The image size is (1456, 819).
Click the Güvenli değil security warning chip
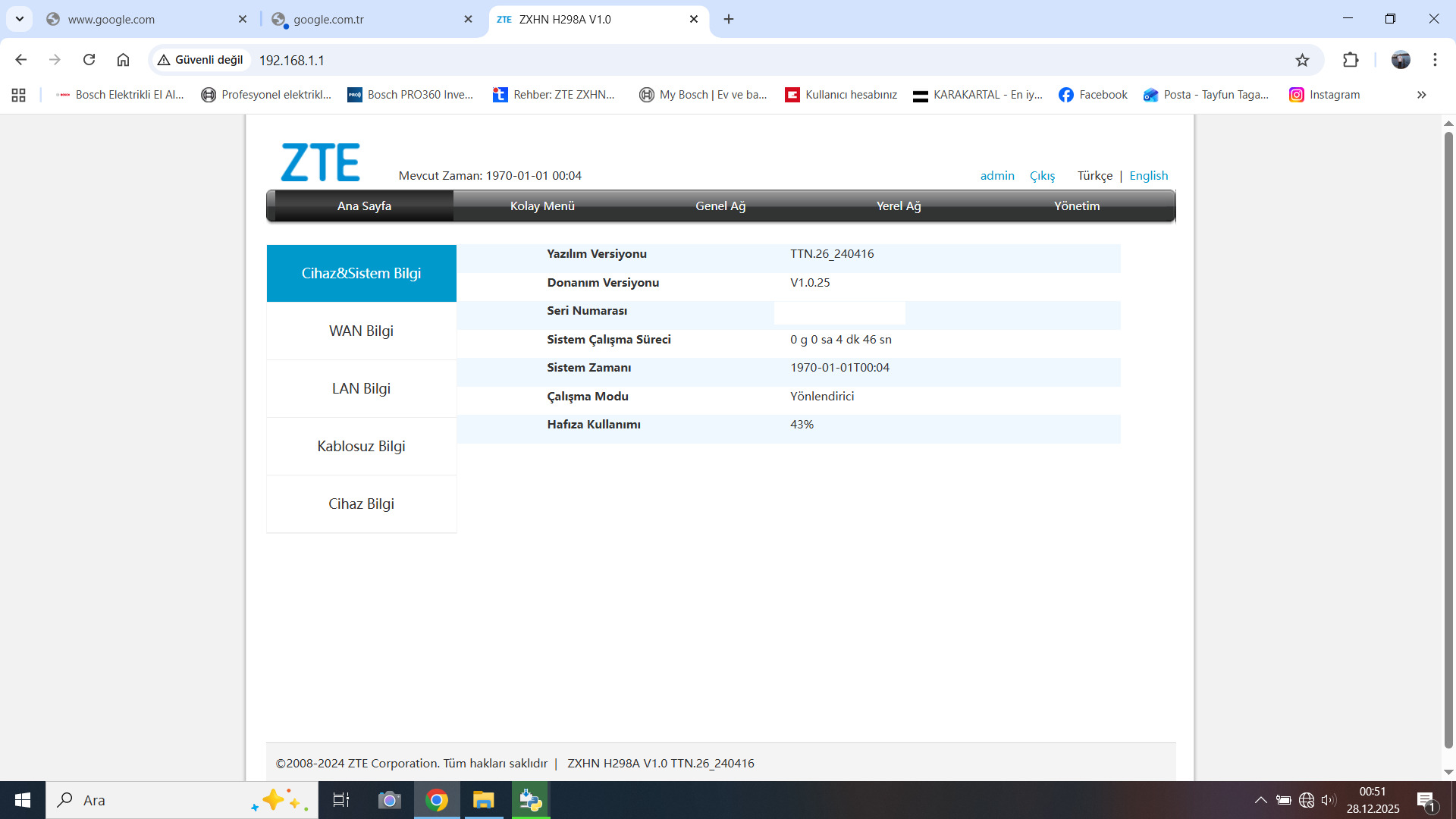tap(201, 60)
